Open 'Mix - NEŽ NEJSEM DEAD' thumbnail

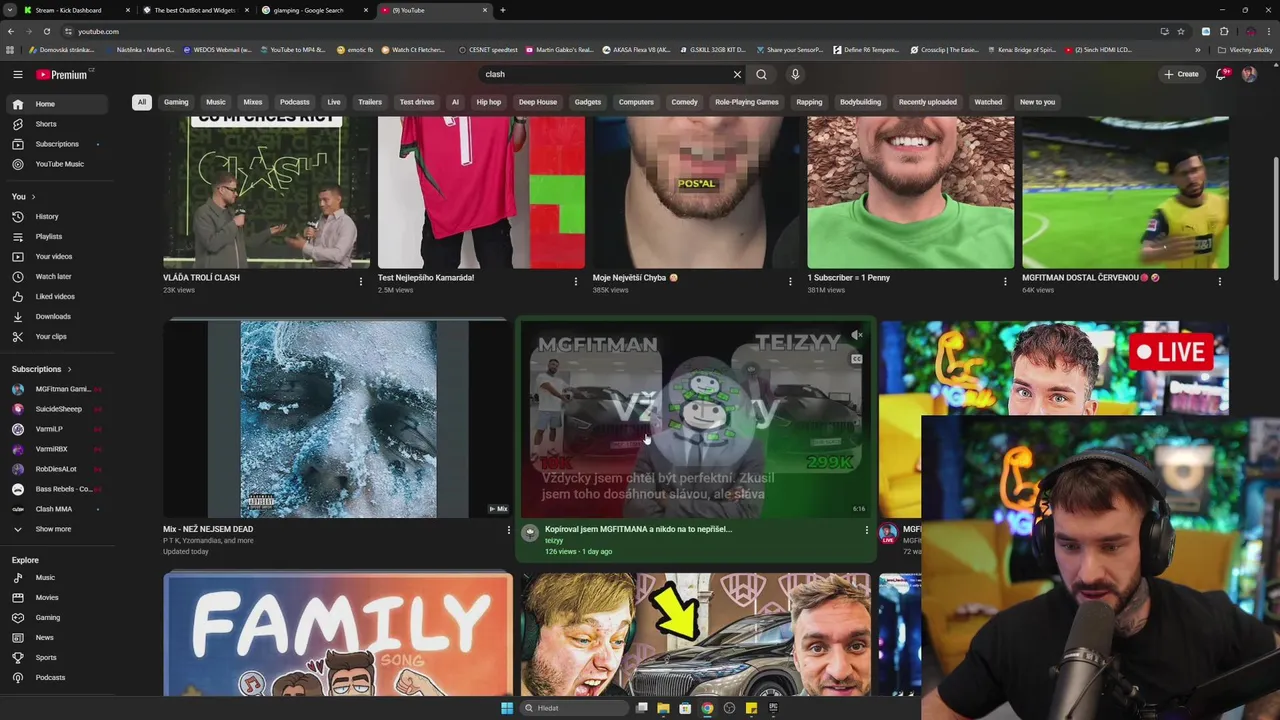click(337, 418)
